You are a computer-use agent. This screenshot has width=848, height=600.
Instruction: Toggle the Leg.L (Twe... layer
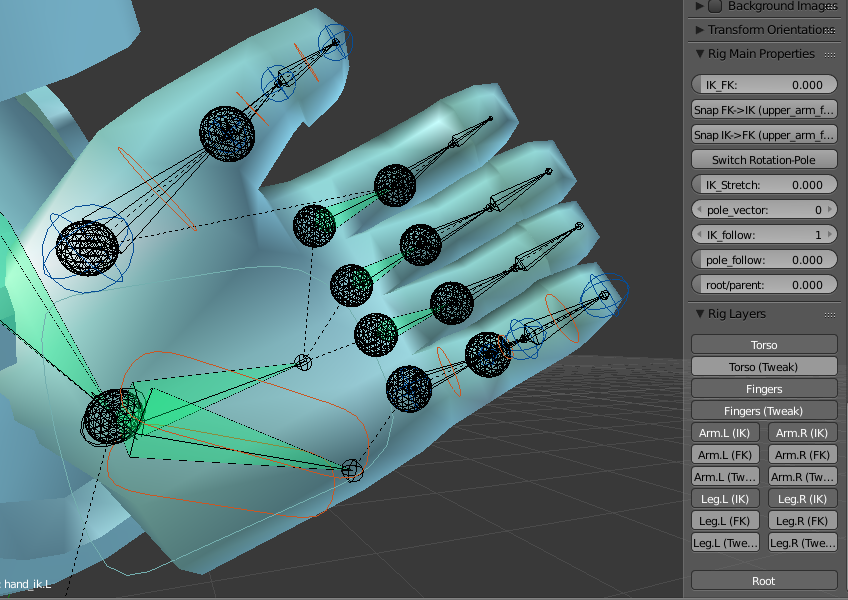(725, 543)
